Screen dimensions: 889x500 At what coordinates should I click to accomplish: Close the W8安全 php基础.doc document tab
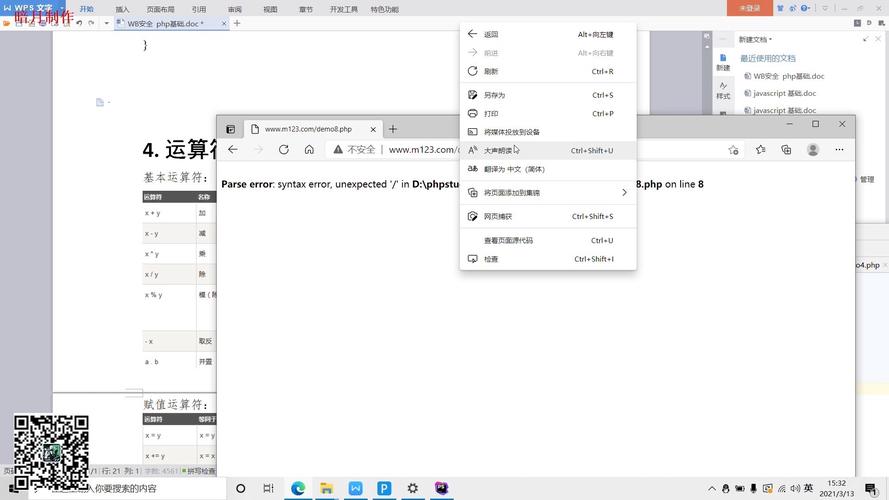[224, 23]
